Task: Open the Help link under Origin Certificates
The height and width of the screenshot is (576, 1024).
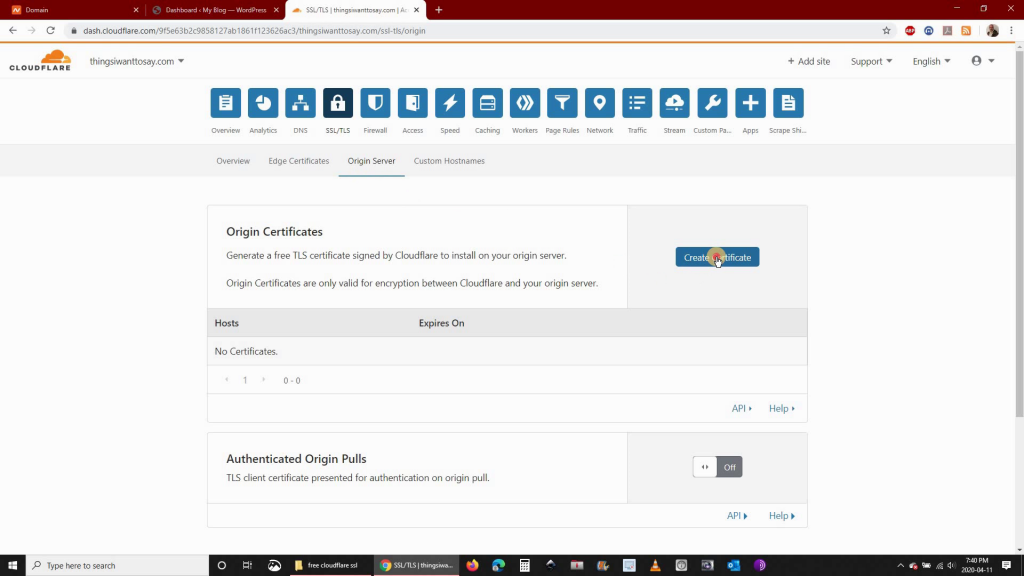Action: click(782, 408)
